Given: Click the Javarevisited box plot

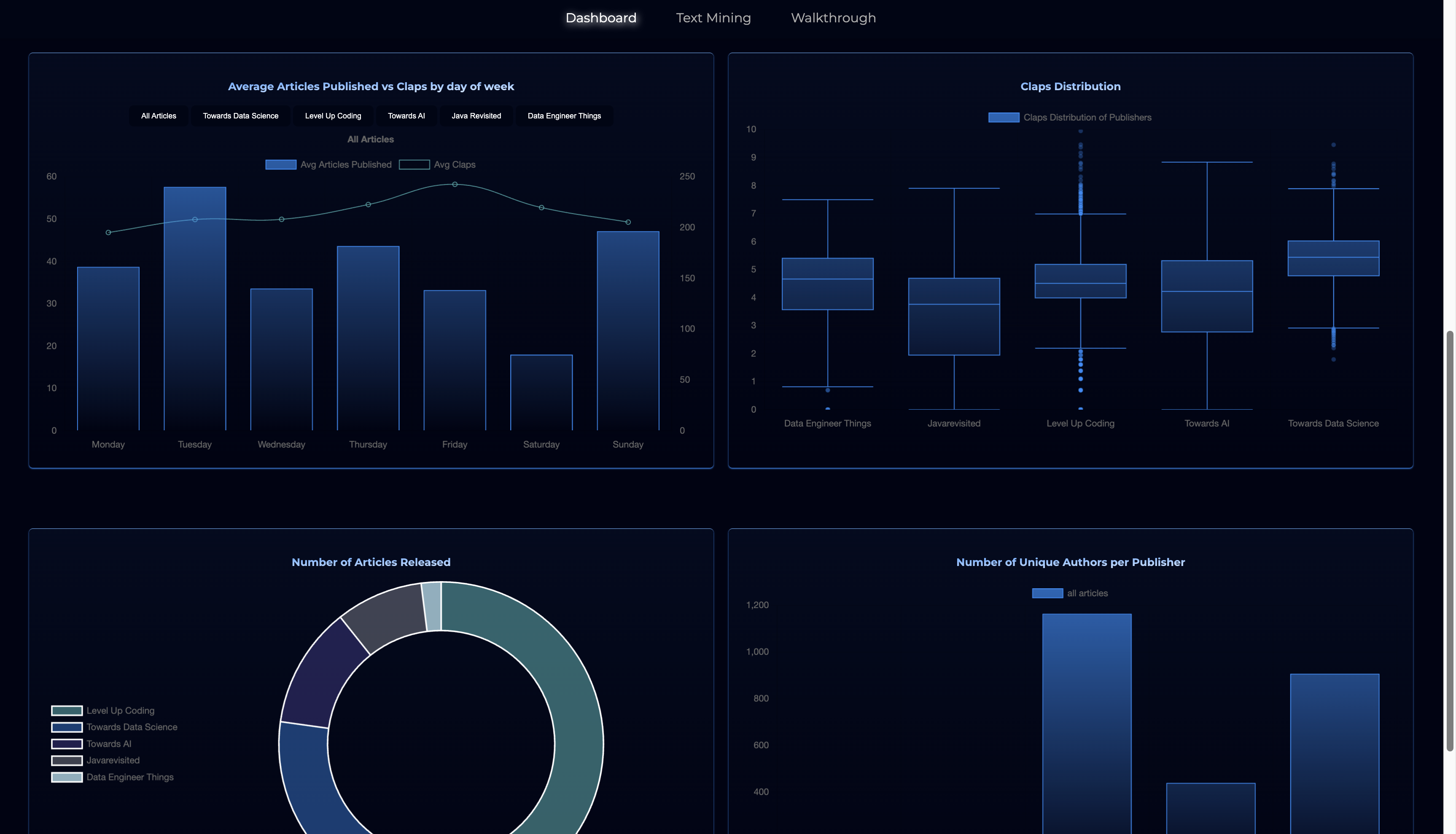Looking at the screenshot, I should 954,317.
